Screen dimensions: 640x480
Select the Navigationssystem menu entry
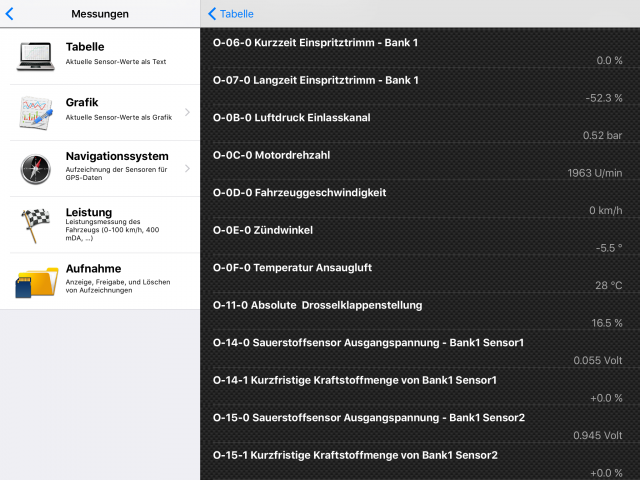[x=100, y=169]
